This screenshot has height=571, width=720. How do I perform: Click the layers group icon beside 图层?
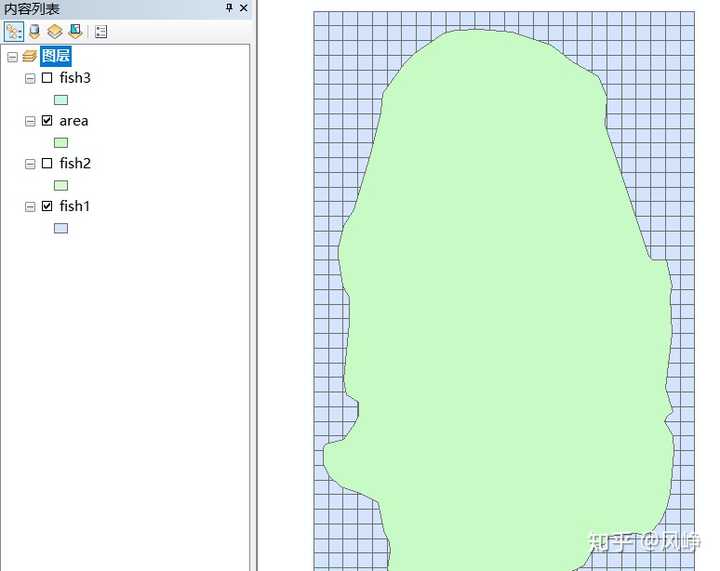29,56
